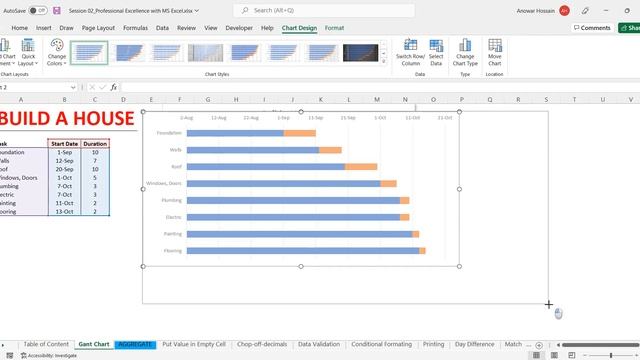
Task: Click the Save icon in title bar
Action: [x=57, y=11]
